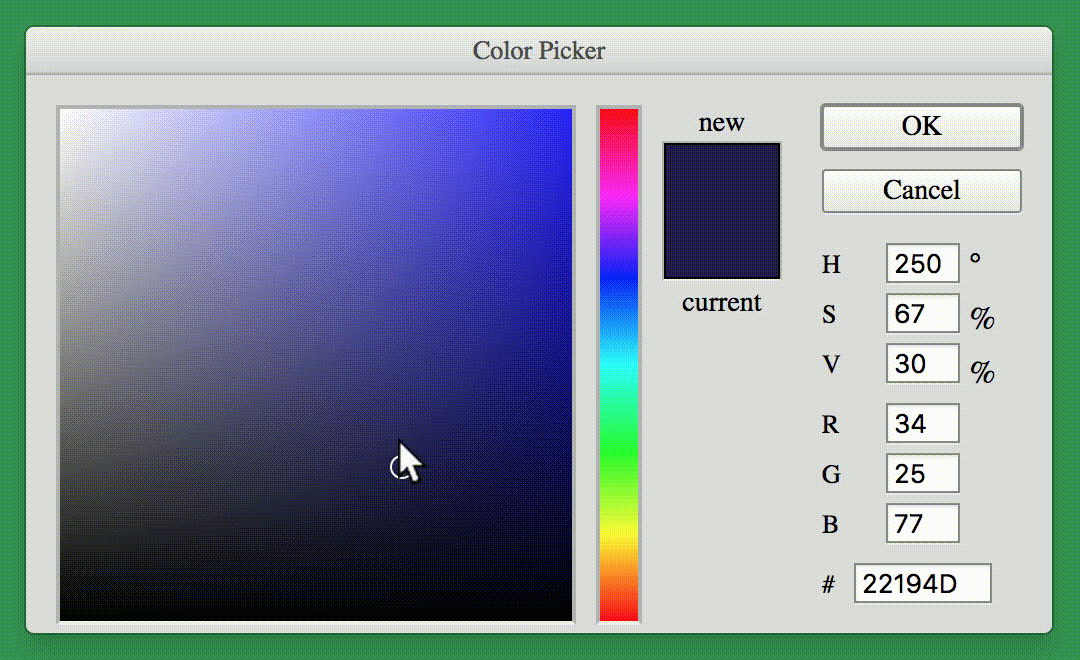Click the 'H' hue label
1080x660 pixels.
tap(831, 265)
